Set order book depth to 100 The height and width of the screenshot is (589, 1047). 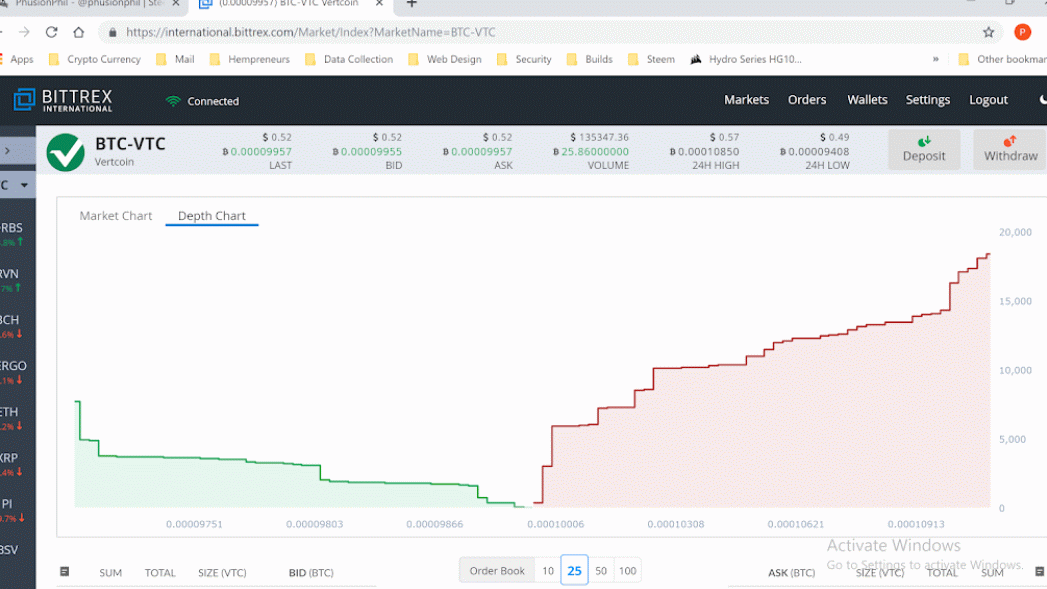click(628, 571)
